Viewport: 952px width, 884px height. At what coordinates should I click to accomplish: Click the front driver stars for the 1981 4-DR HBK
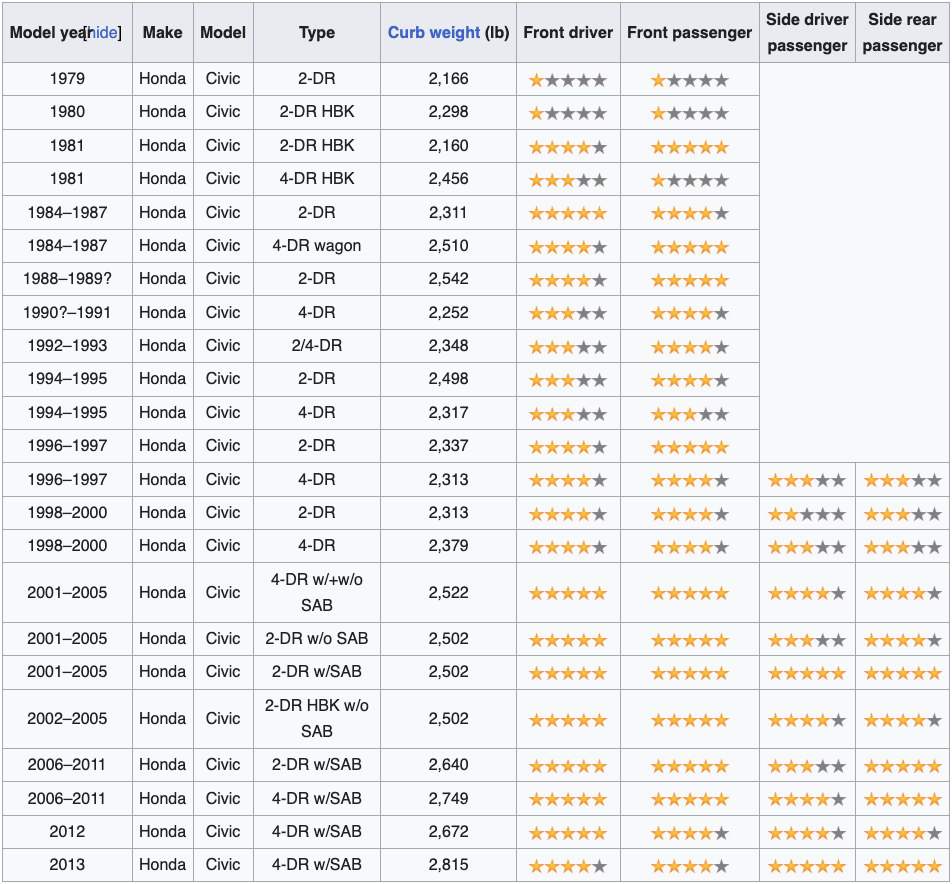click(x=567, y=179)
